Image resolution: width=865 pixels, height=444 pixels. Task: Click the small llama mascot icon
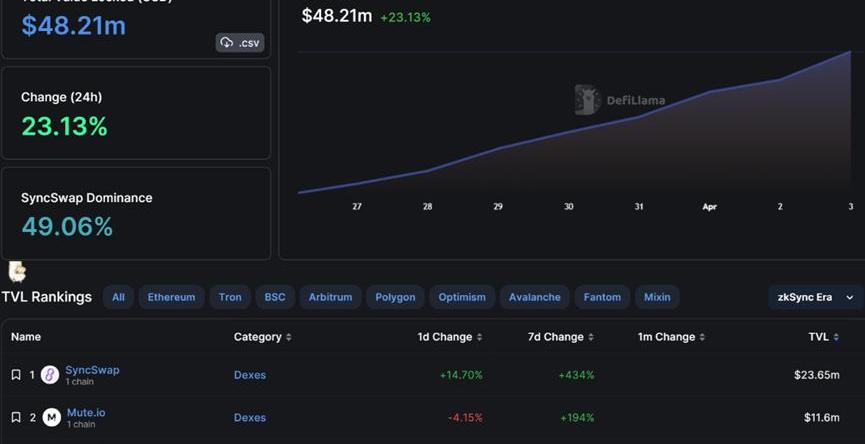pyautogui.click(x=17, y=271)
